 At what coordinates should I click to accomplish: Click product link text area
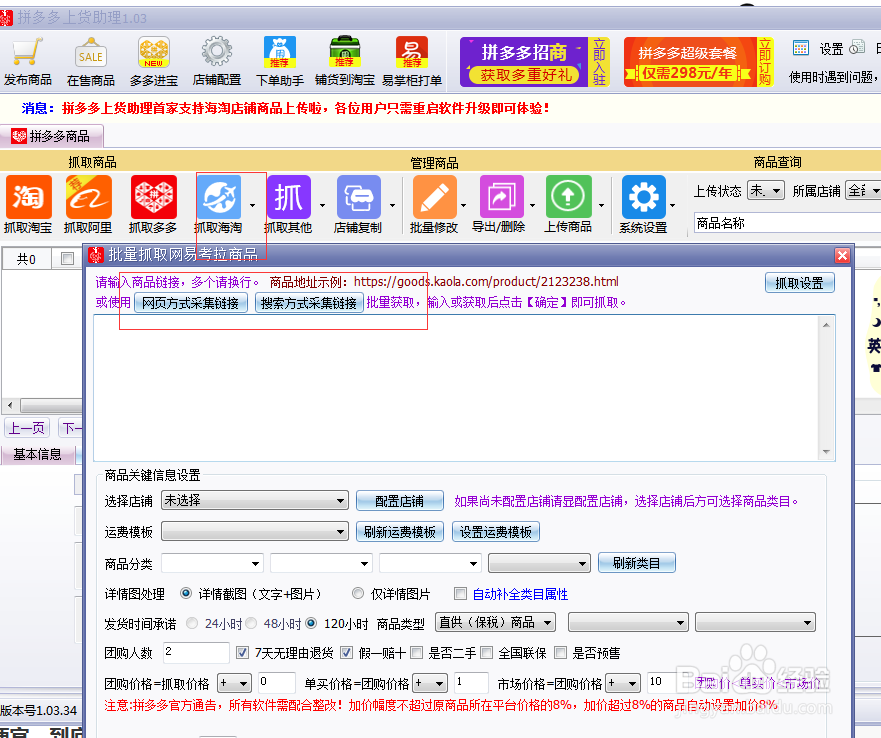tap(456, 388)
